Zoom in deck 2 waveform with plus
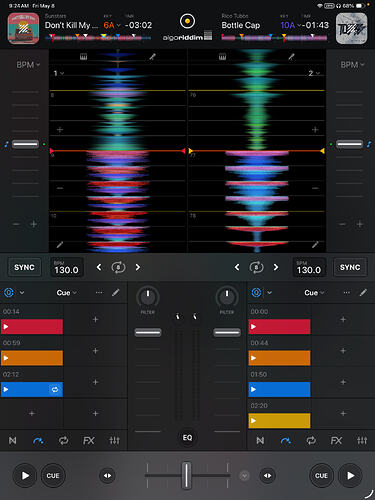The height and width of the screenshot is (500, 375). 315,129
